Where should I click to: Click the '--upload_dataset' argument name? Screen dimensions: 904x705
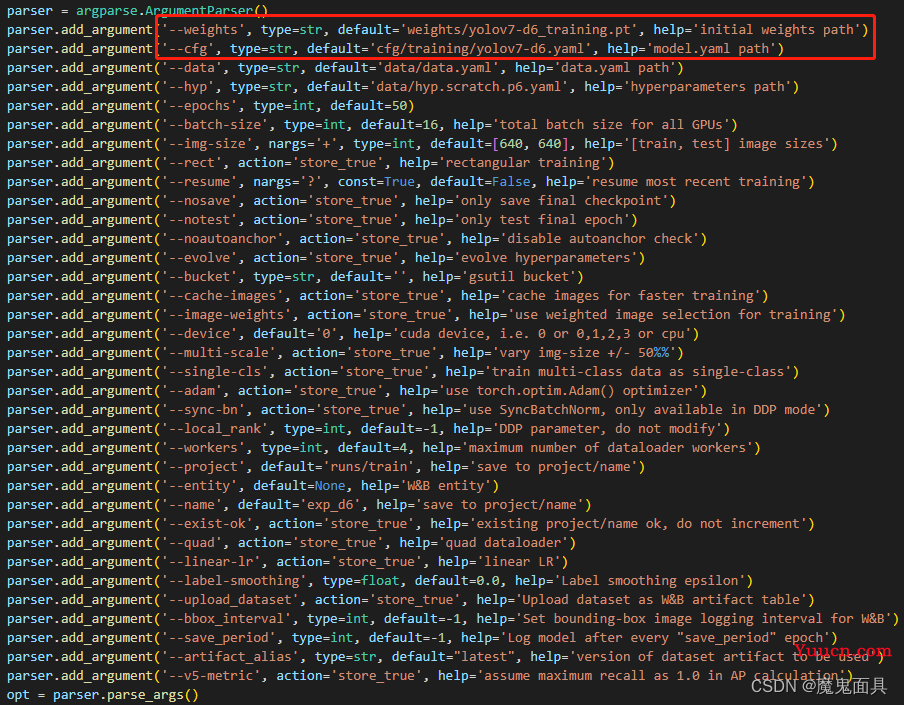tap(230, 601)
